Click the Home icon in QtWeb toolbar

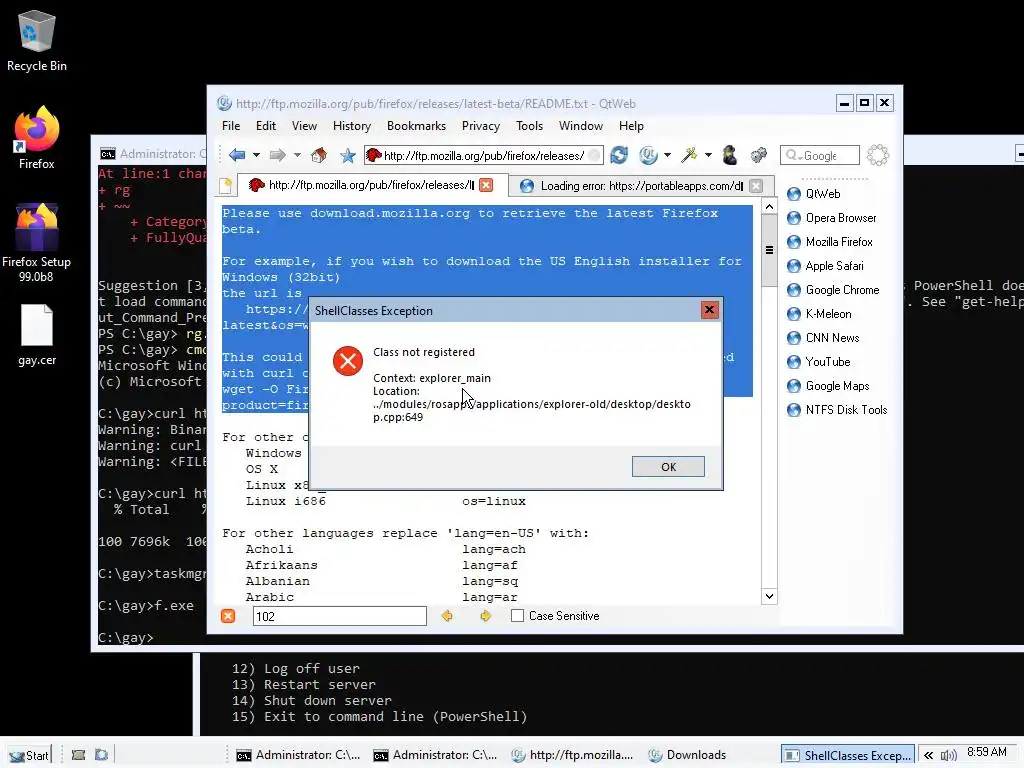point(319,155)
